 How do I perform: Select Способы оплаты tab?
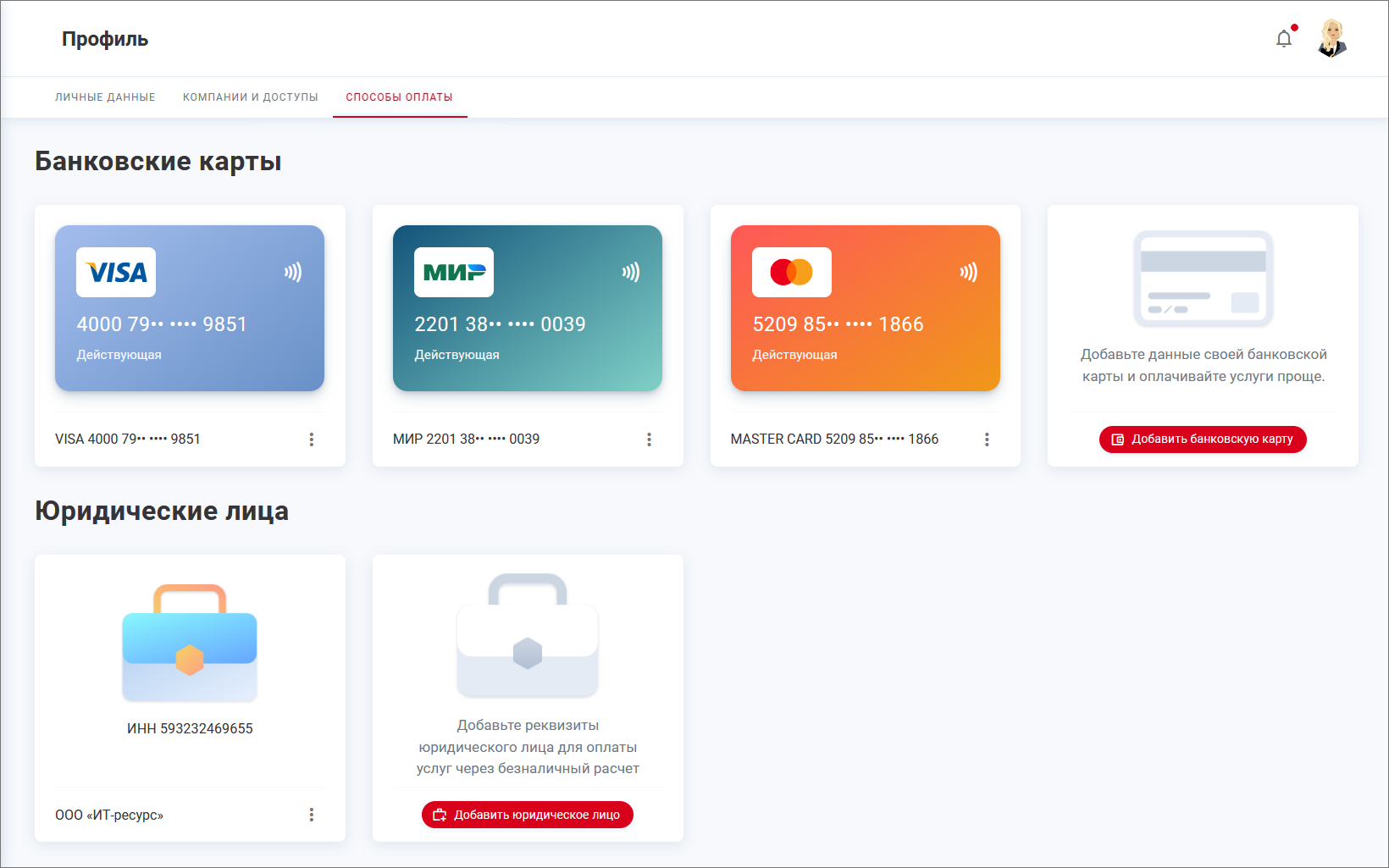click(x=399, y=97)
